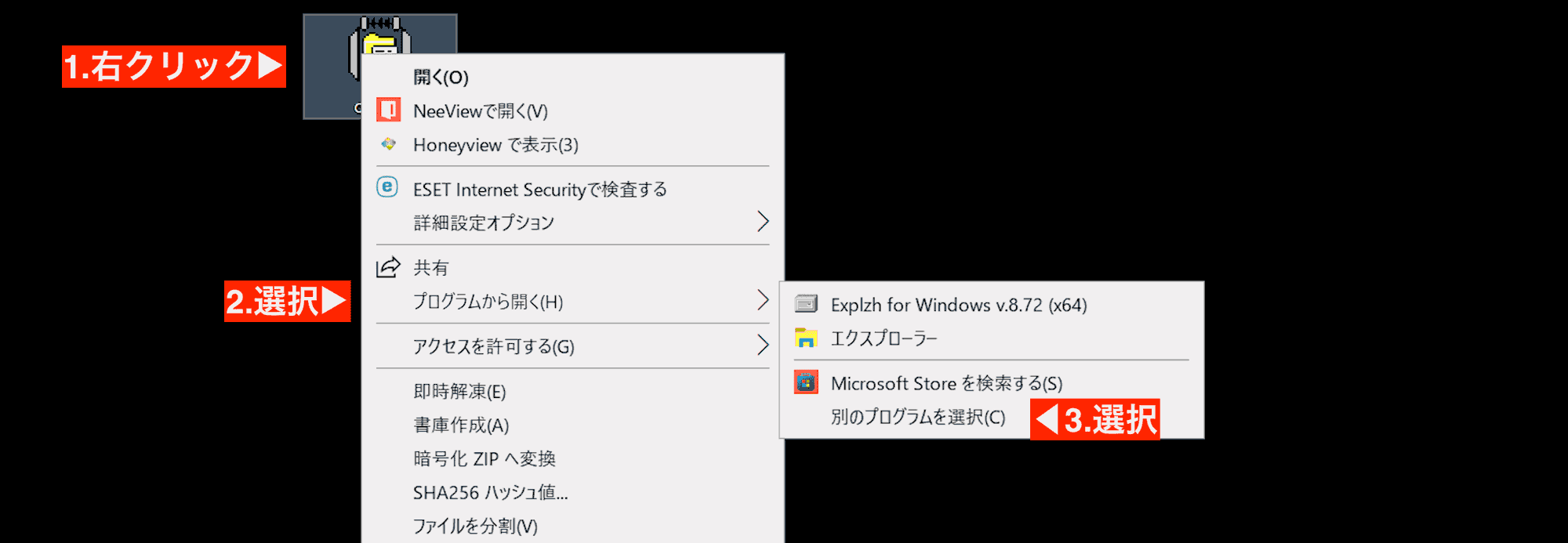Image resolution: width=1568 pixels, height=543 pixels.
Task: Click the Explorer folder icon
Action: click(x=806, y=338)
